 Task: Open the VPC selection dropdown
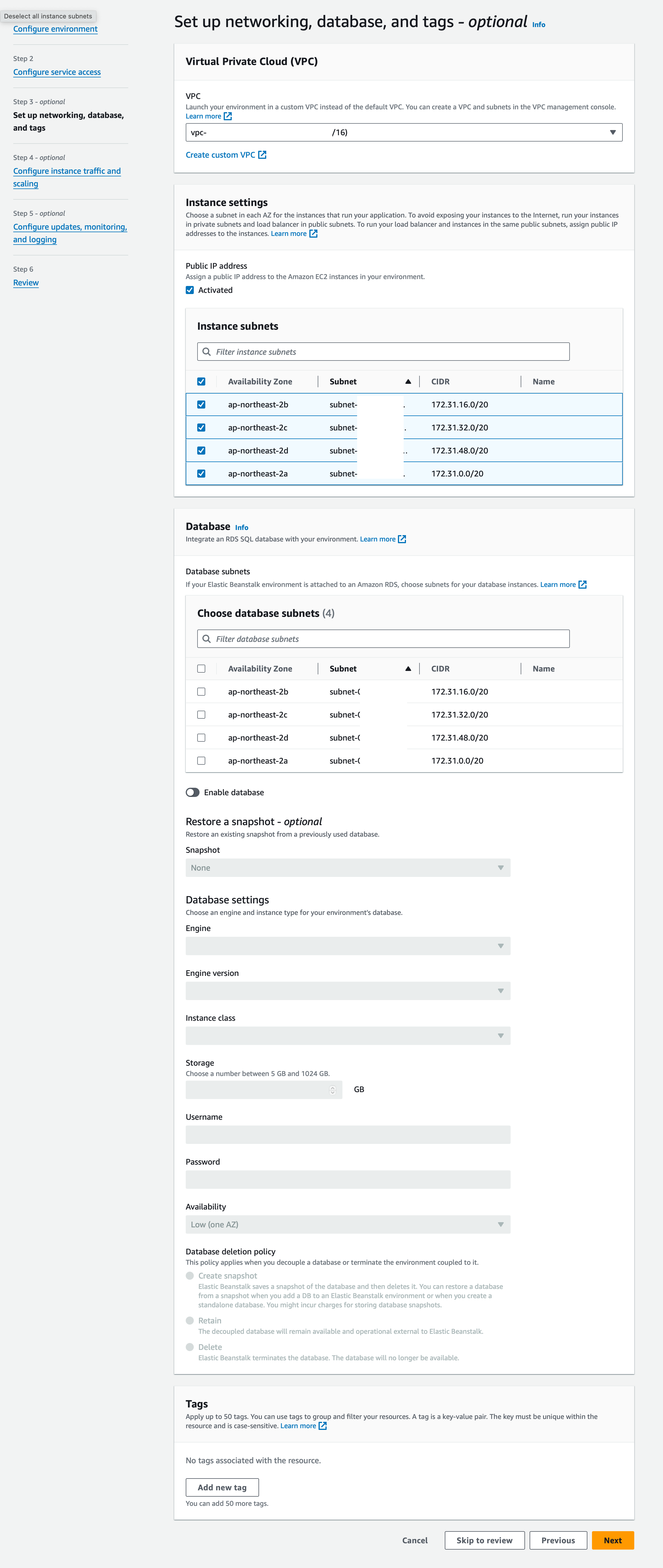point(404,133)
